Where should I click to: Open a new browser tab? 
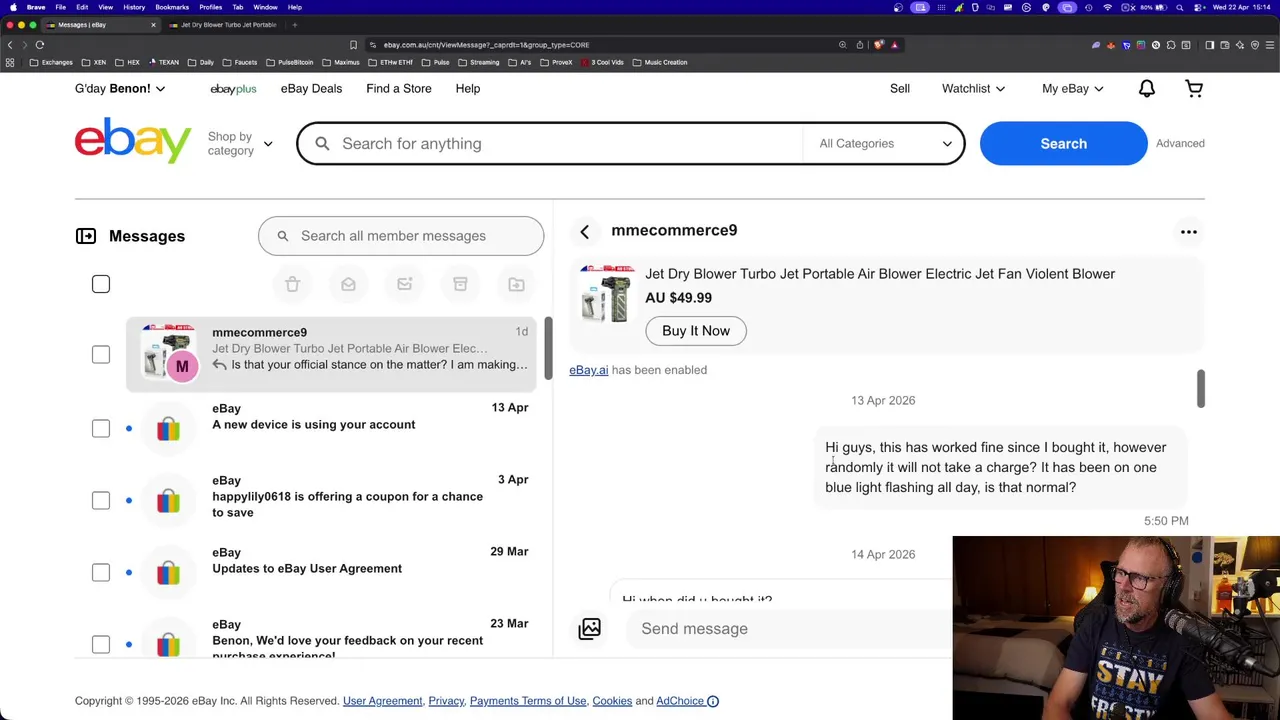294,24
